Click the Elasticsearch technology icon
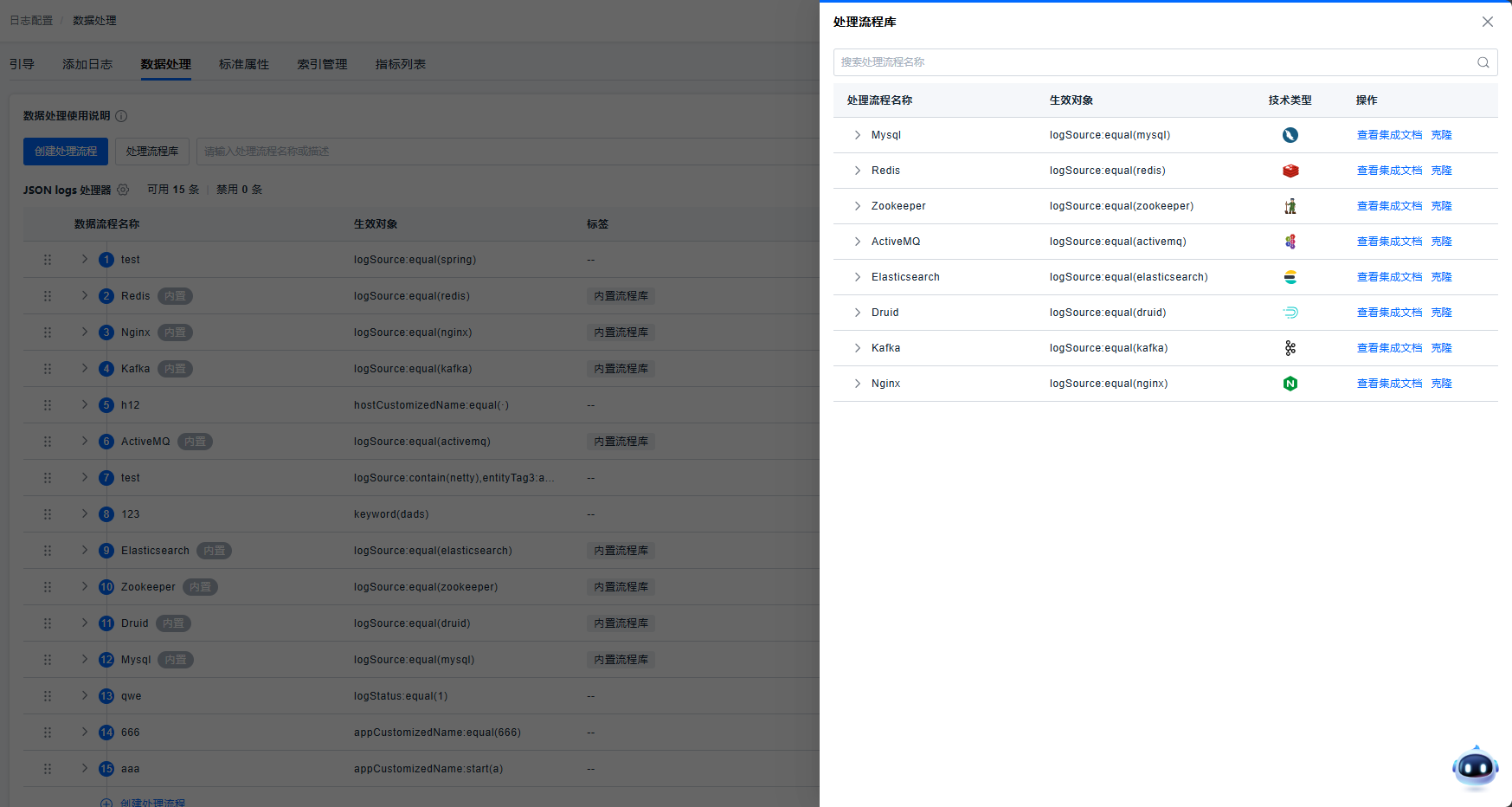The height and width of the screenshot is (807, 1512). coord(1290,277)
